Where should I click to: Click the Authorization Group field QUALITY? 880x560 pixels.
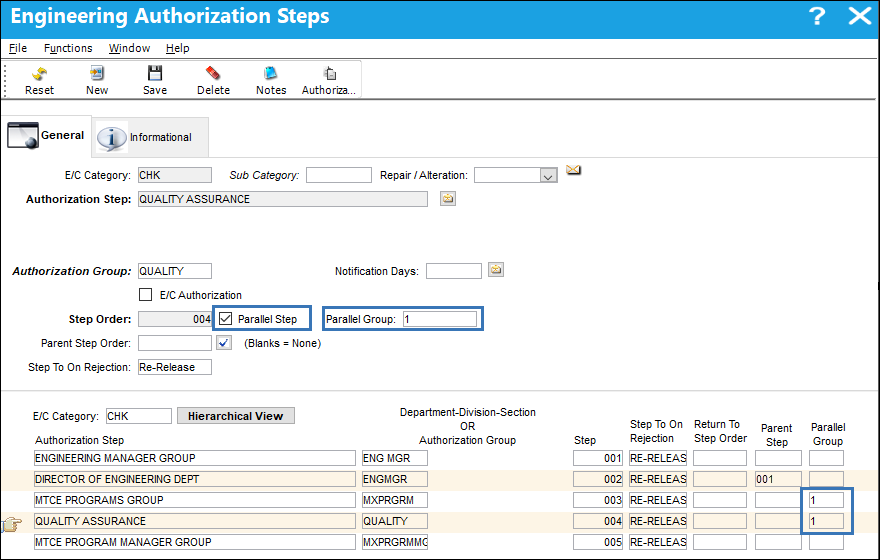pos(175,271)
